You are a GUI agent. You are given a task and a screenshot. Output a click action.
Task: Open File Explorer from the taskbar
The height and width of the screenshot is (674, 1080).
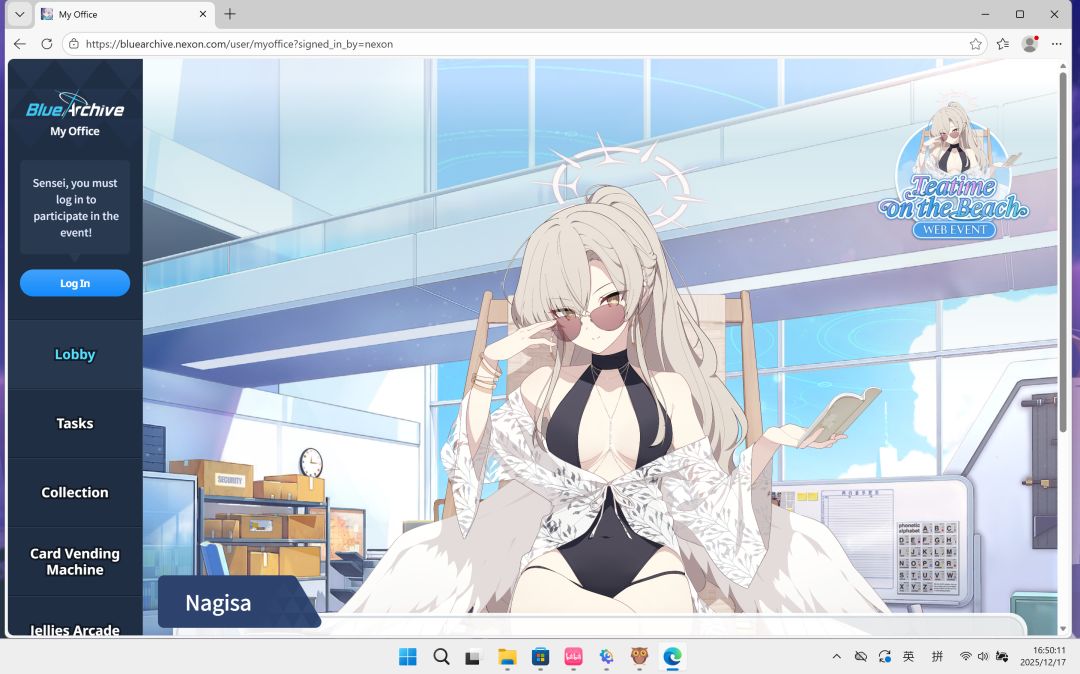click(507, 657)
